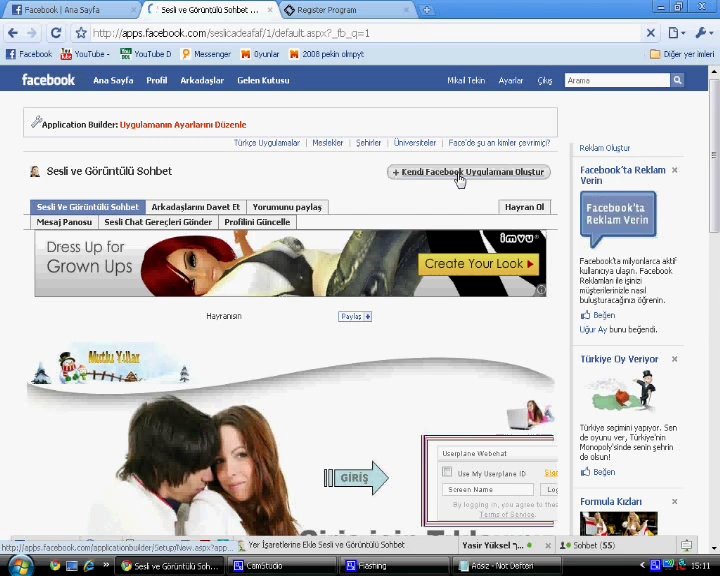The height and width of the screenshot is (576, 720).
Task: Open Gelen Kutusu in Facebook menu
Action: (263, 80)
